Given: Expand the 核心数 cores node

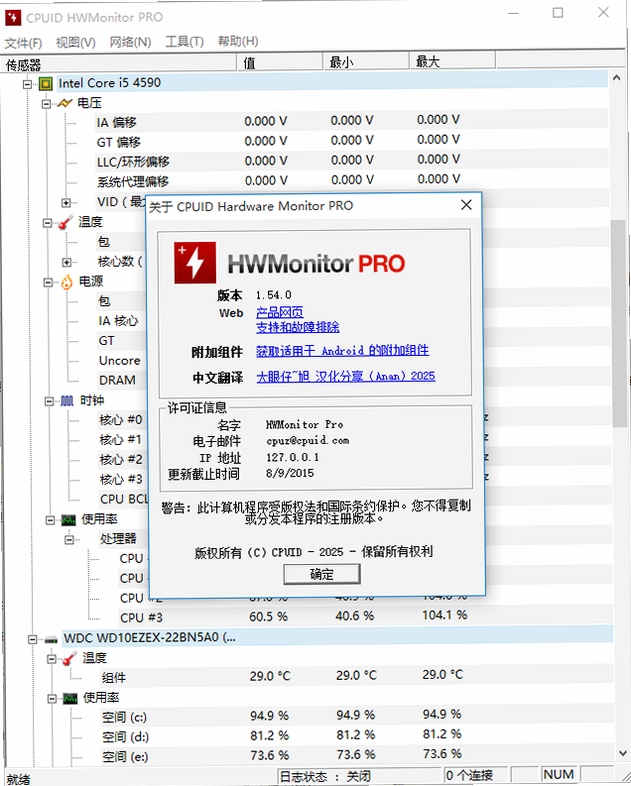Looking at the screenshot, I should [x=66, y=262].
